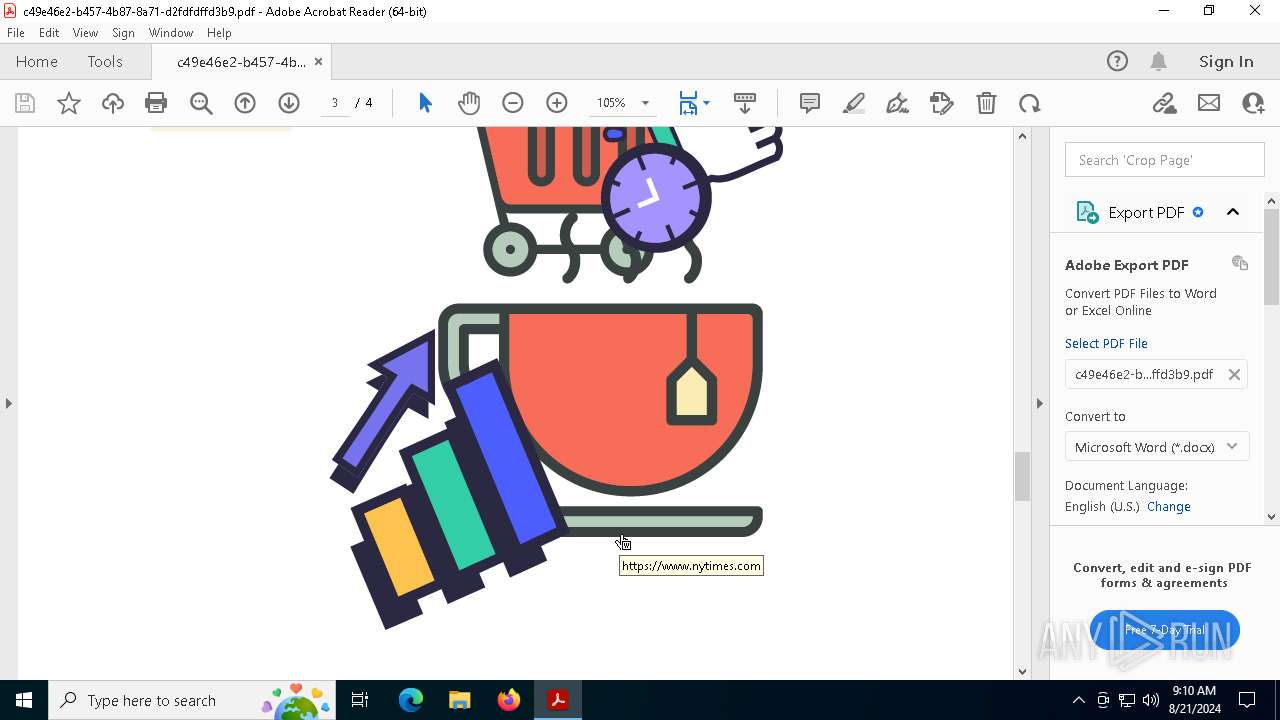1280x720 pixels.
Task: Open the Edit menu
Action: point(49,33)
